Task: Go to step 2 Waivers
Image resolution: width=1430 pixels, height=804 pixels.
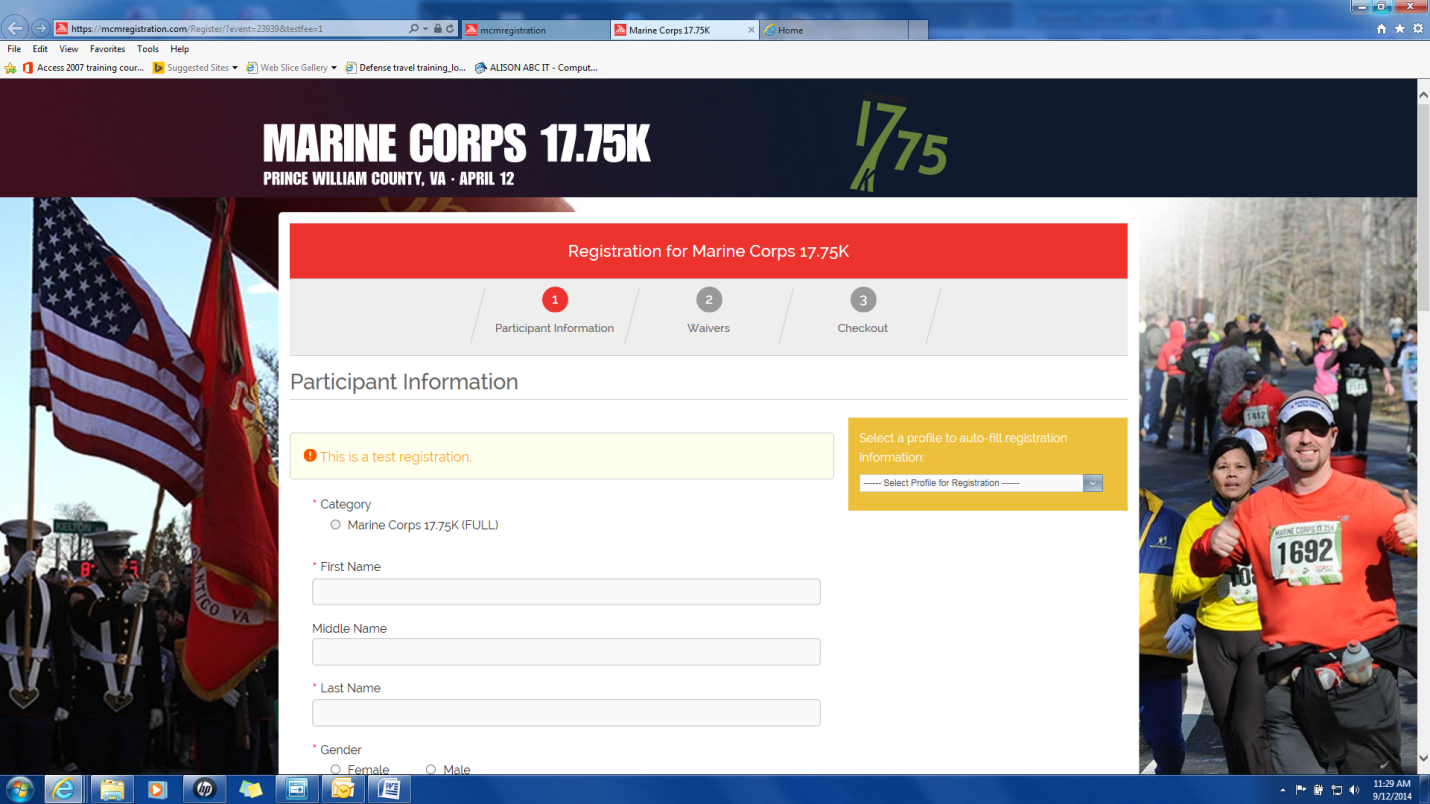Action: 709,311
